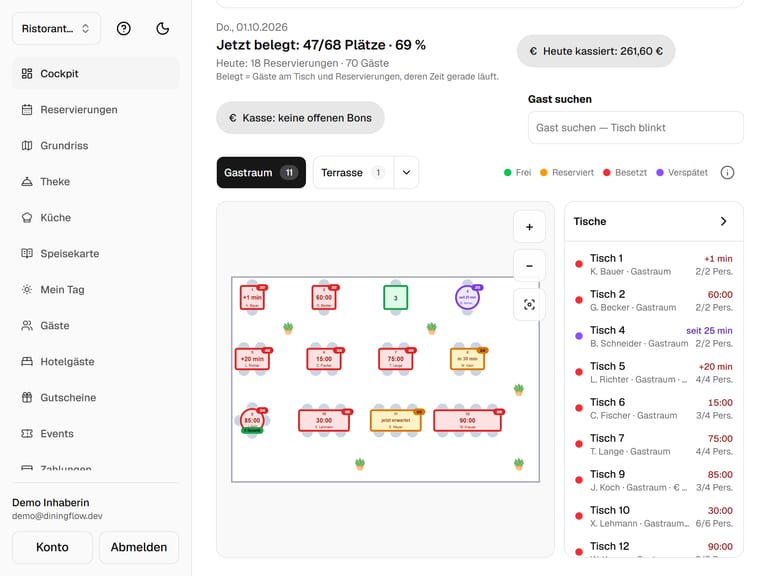Click the orange 'jetzt erwartet' table
Image resolution: width=768 pixels, height=576 pixels.
click(x=396, y=420)
